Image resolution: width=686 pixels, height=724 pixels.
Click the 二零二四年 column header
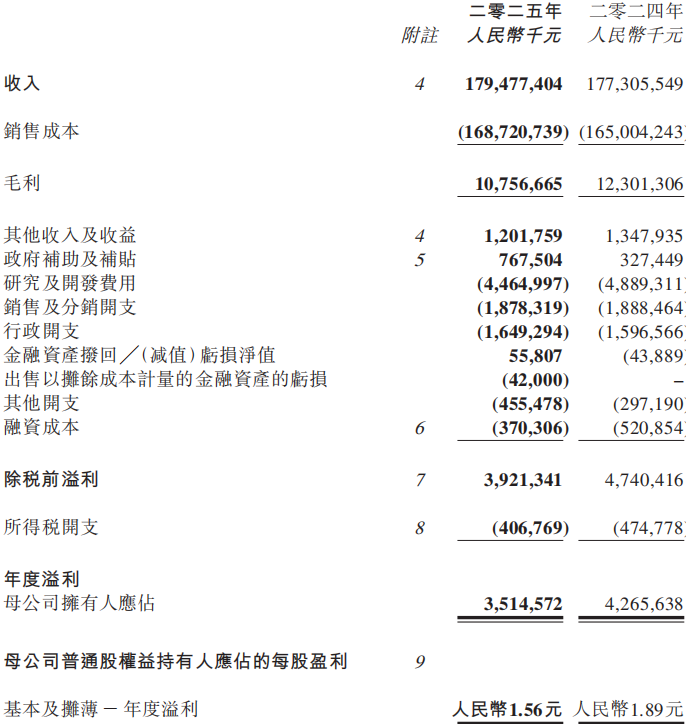click(636, 12)
